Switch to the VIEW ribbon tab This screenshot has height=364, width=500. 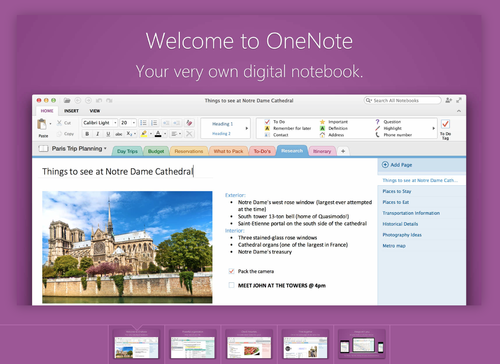coord(95,111)
